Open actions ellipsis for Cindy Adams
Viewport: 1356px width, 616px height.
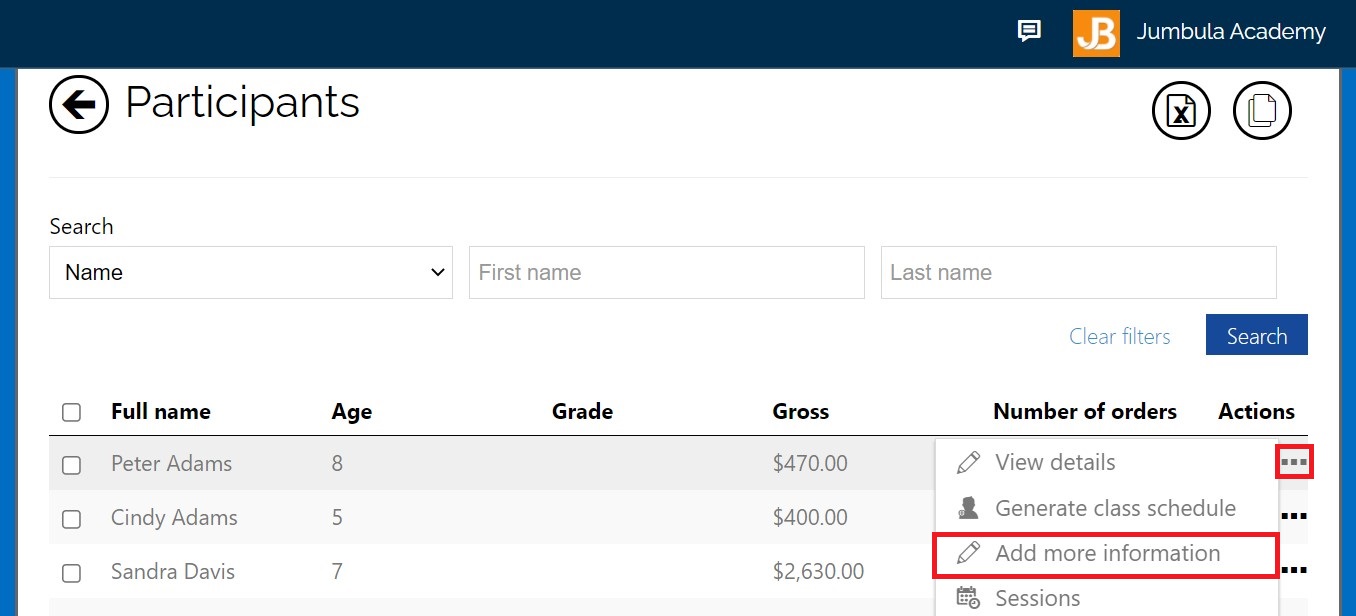[x=1294, y=516]
